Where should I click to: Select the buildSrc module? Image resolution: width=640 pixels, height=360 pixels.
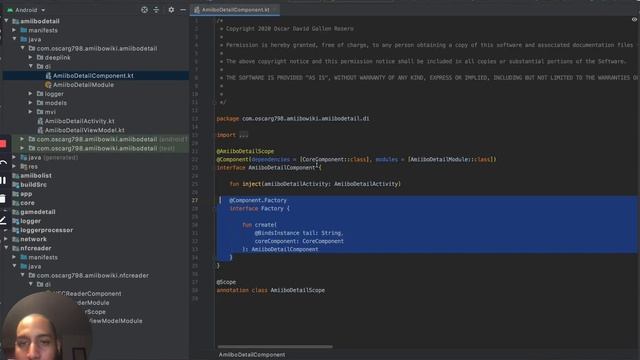click(x=33, y=184)
